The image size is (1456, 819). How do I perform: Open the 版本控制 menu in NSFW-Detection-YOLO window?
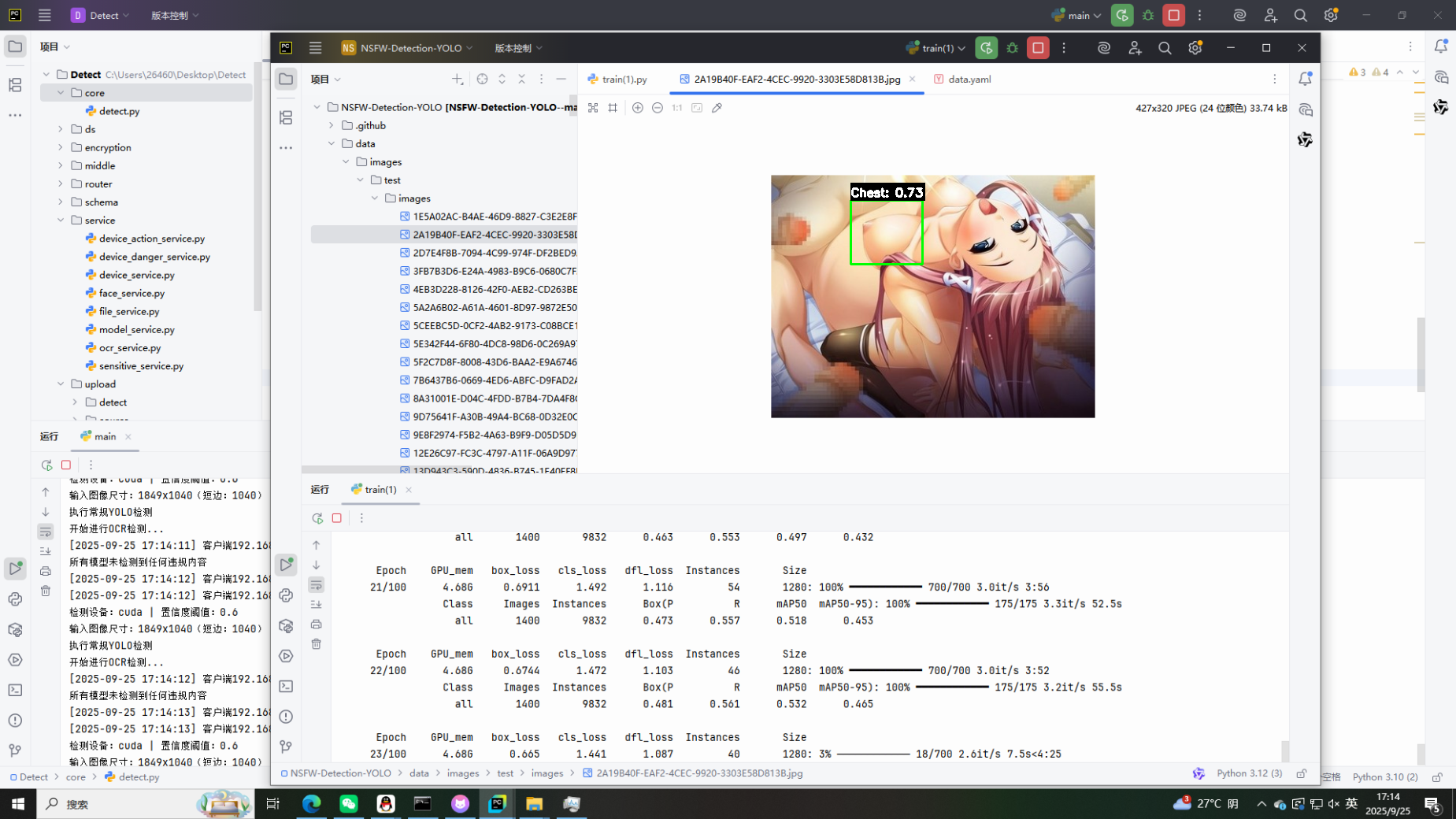518,48
